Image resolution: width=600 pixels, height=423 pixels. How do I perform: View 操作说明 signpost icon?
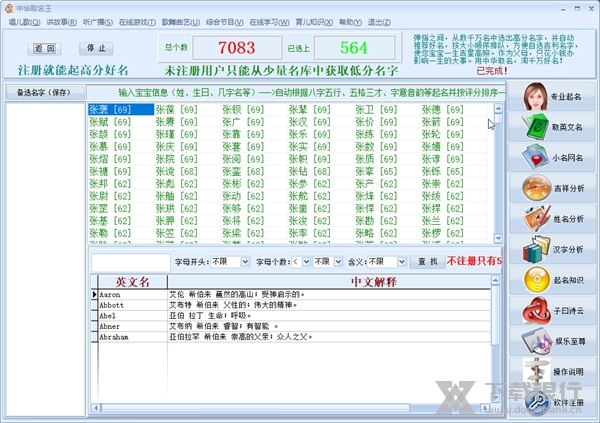click(x=536, y=371)
